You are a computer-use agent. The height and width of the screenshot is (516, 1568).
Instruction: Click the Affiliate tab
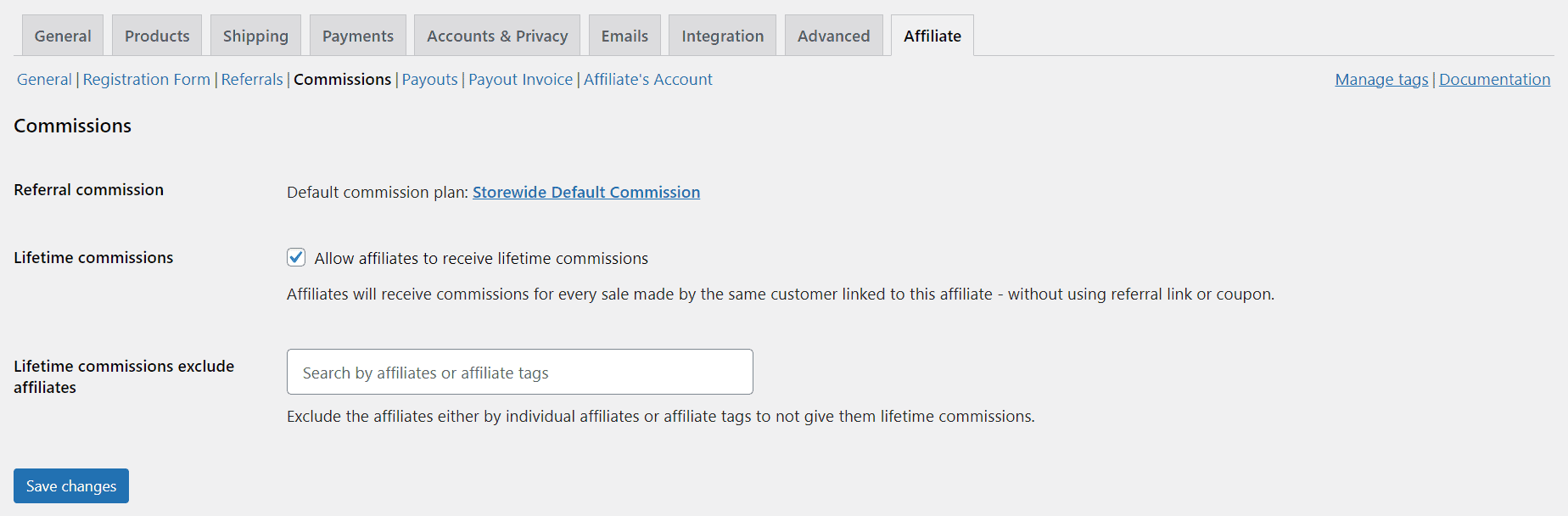tap(932, 36)
